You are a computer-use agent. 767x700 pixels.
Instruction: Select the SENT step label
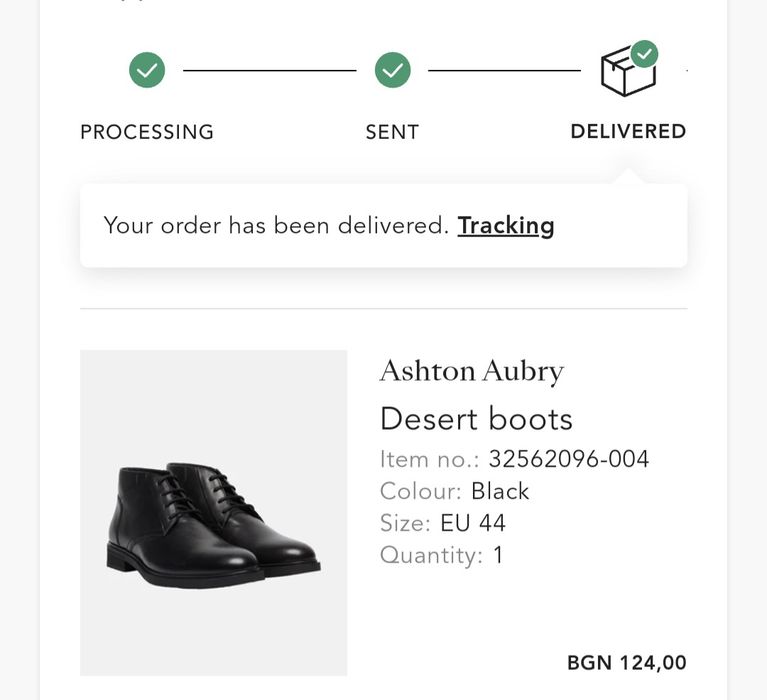392,132
